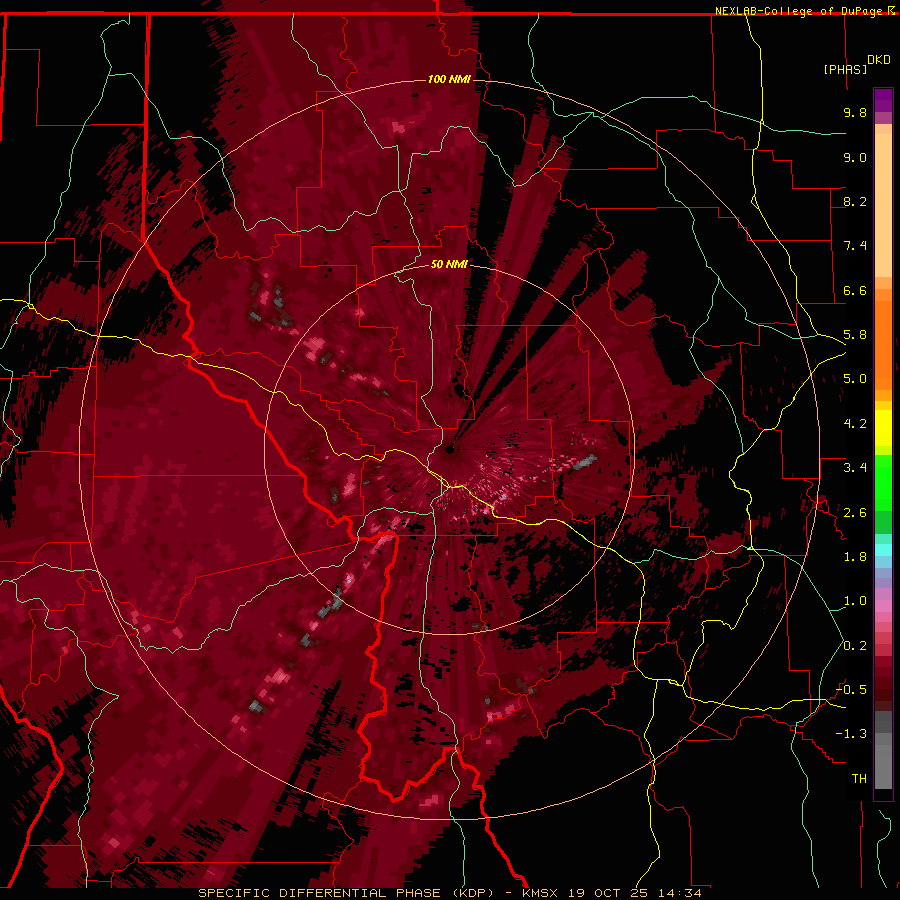
Task: Click the cyan band of the color bar
Action: click(x=883, y=549)
